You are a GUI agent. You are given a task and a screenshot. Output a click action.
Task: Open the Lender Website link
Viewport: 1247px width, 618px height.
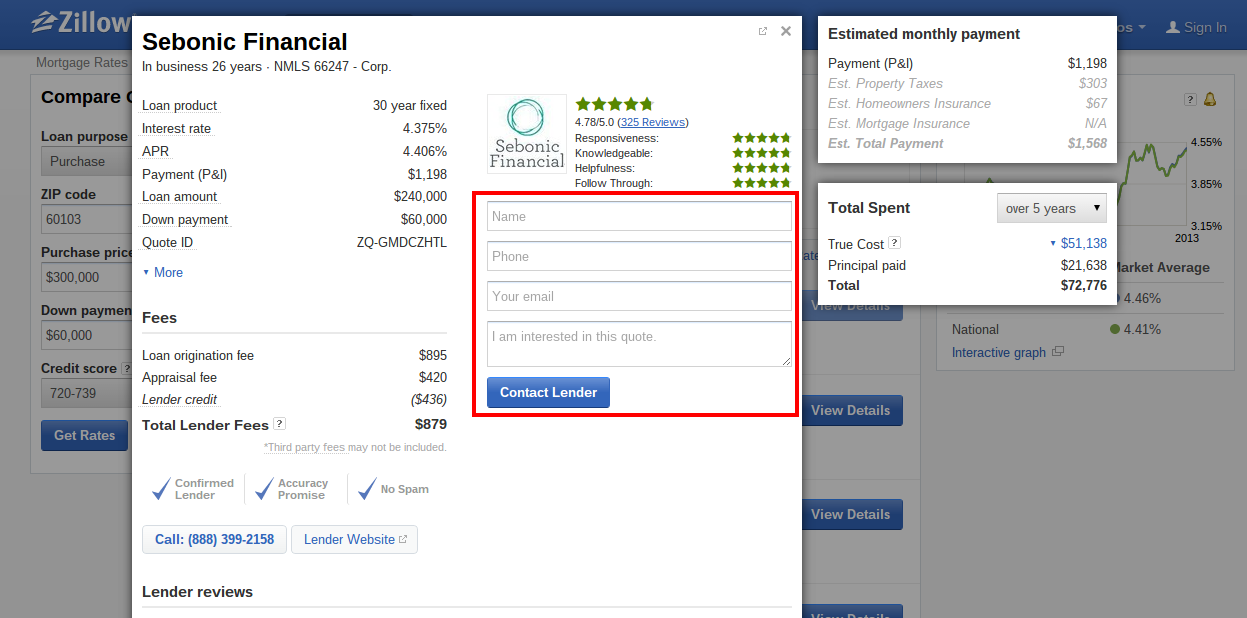[354, 539]
